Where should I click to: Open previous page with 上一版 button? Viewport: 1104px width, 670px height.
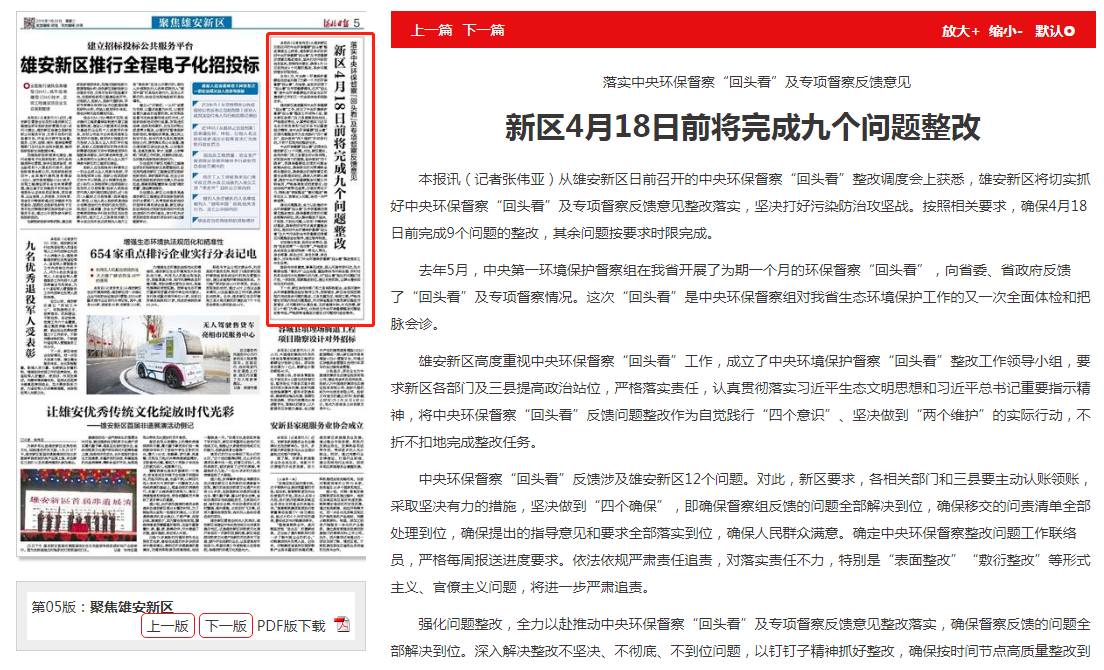tap(168, 626)
